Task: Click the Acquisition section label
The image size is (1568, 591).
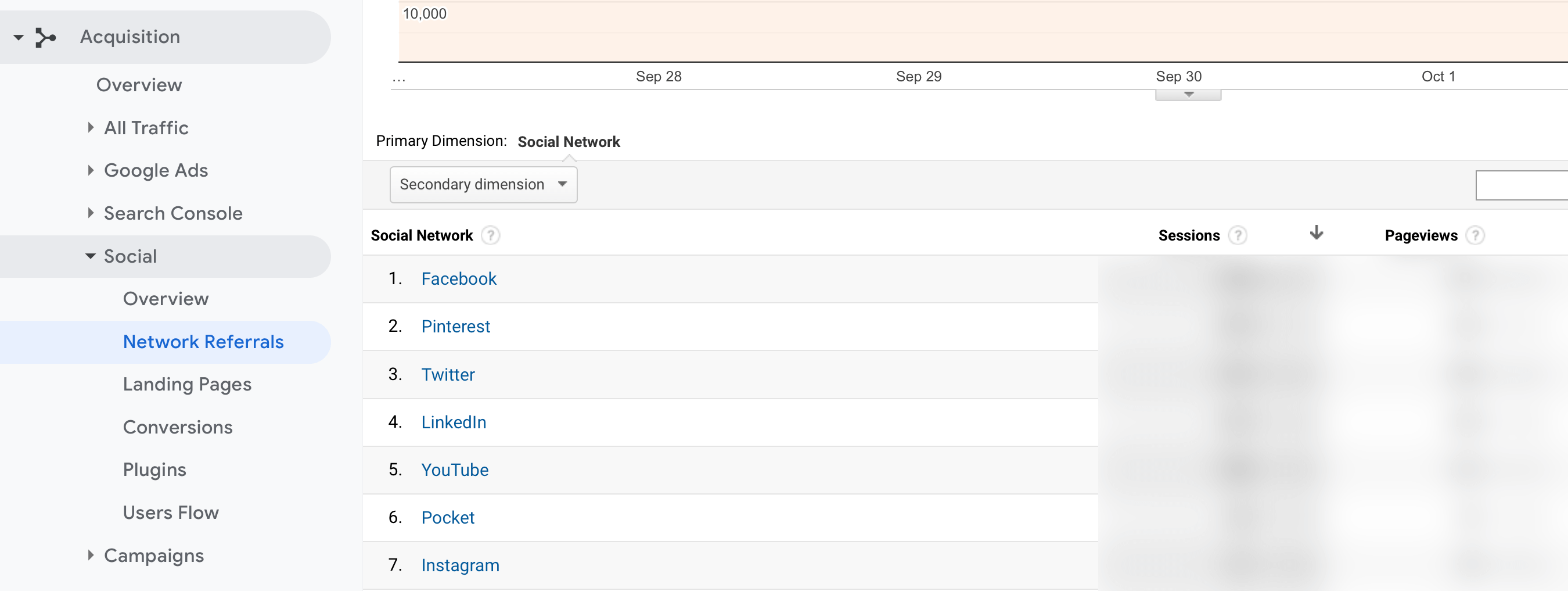Action: (x=130, y=37)
